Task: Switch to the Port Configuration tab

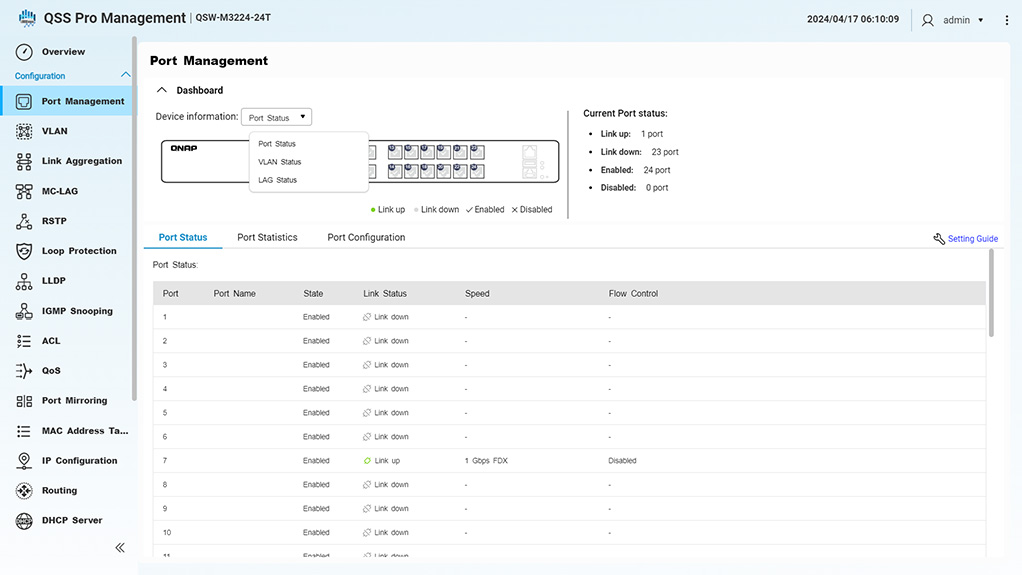Action: coord(366,238)
